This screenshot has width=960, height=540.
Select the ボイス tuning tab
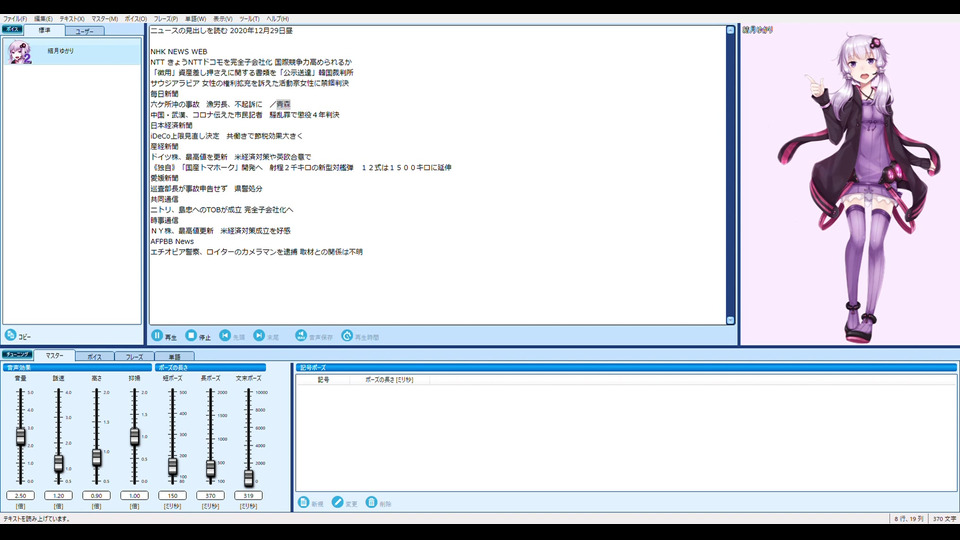point(94,356)
